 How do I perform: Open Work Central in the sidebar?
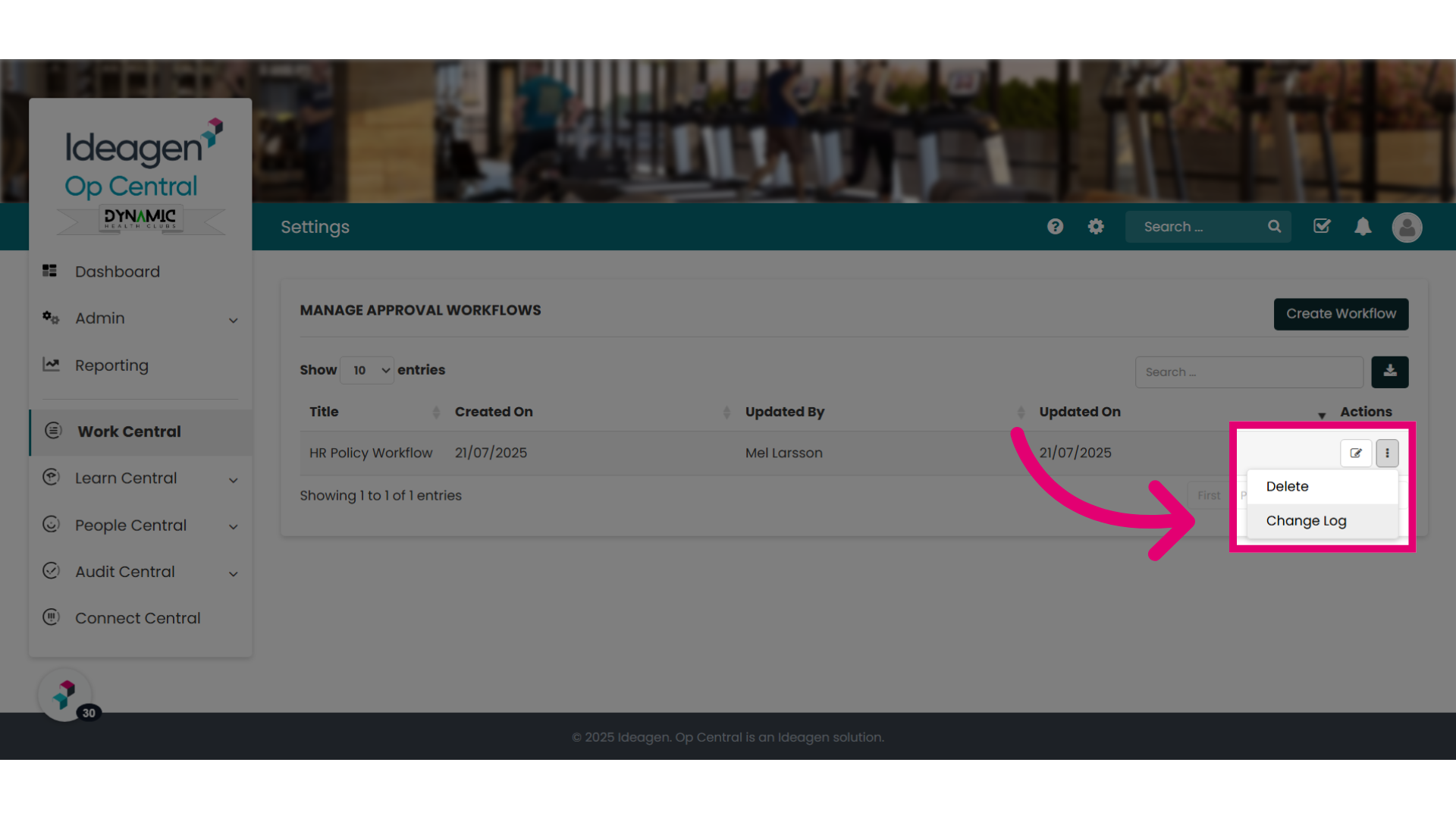pyautogui.click(x=129, y=431)
